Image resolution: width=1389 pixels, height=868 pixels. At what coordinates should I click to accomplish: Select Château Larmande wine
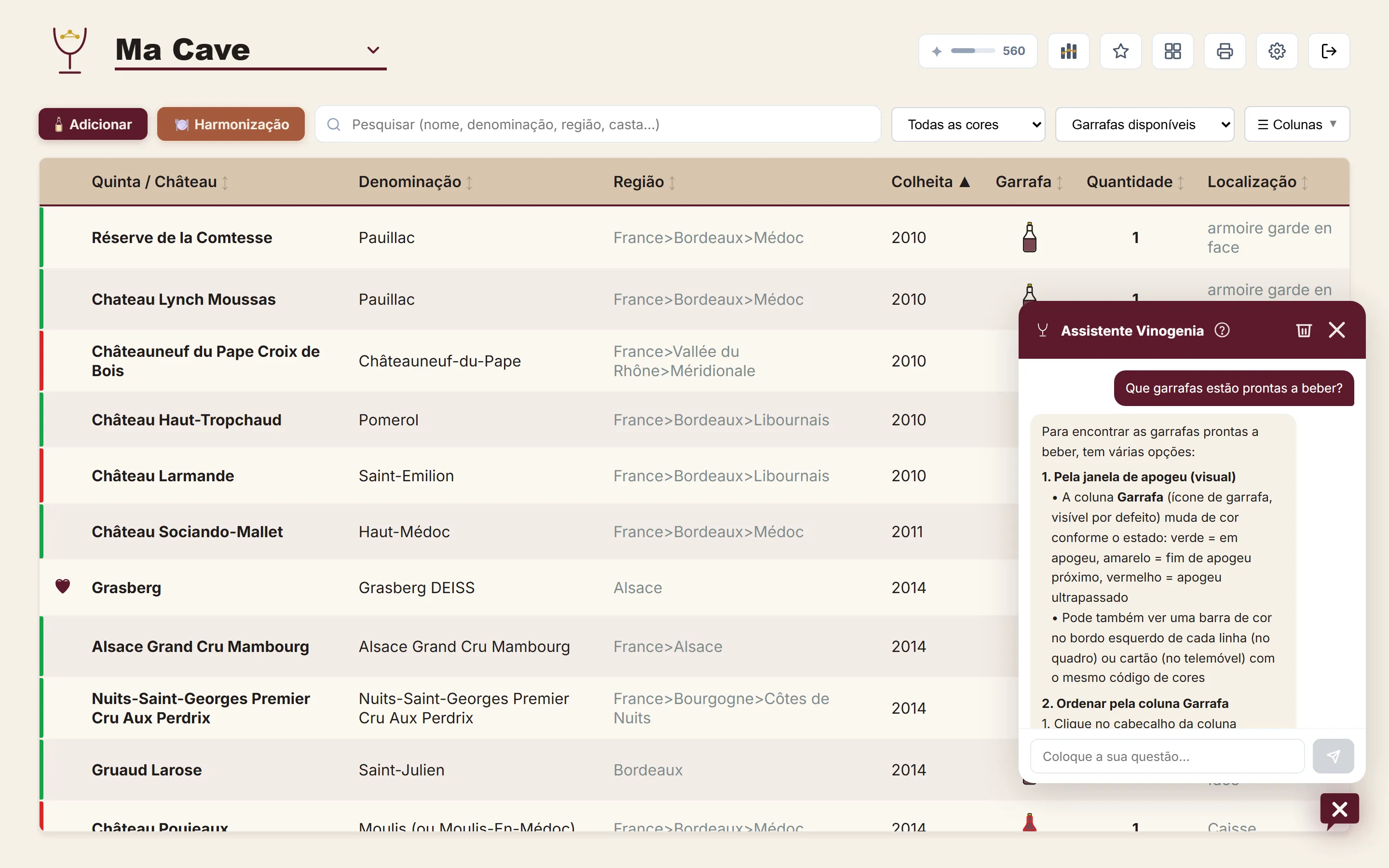click(x=163, y=476)
